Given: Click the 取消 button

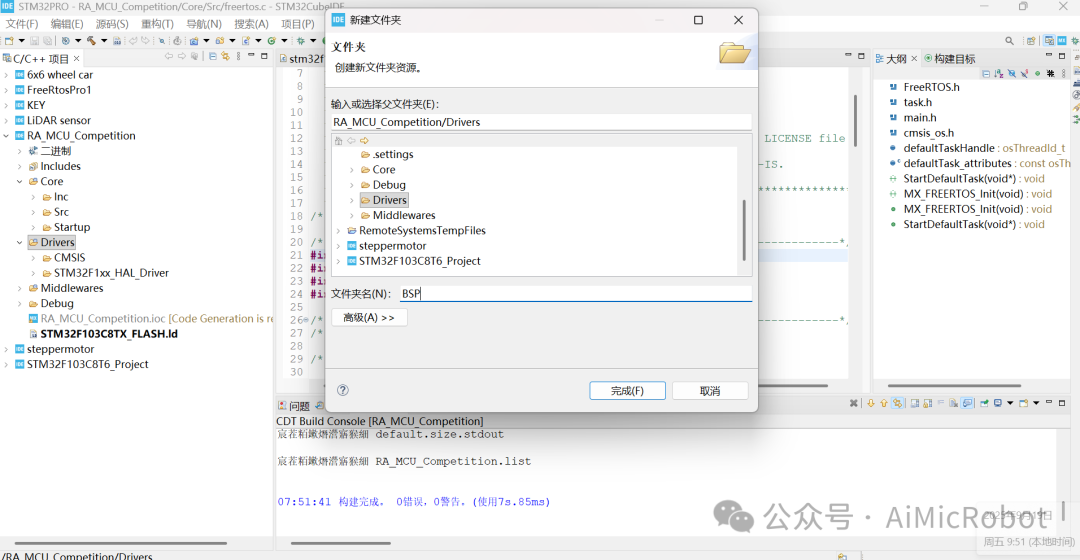Looking at the screenshot, I should tap(710, 391).
